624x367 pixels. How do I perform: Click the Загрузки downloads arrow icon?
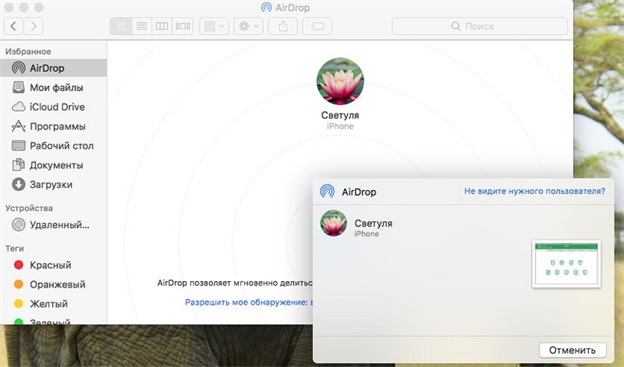[x=18, y=184]
